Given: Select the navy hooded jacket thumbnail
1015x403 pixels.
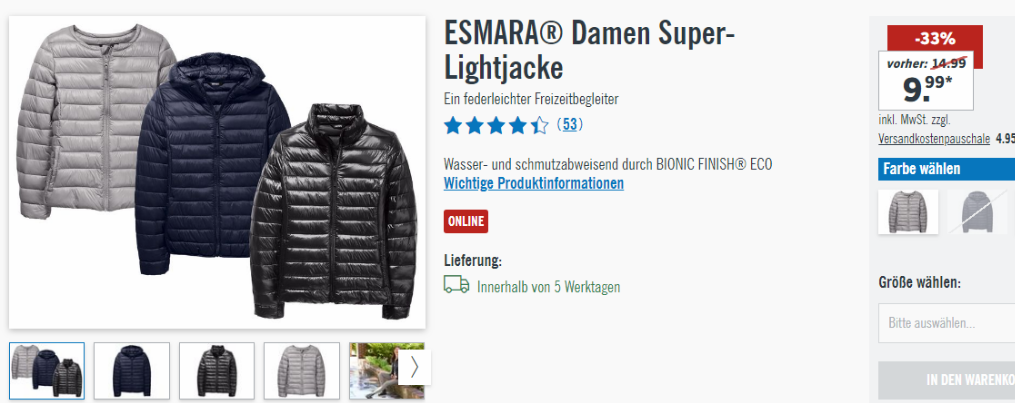Looking at the screenshot, I should 132,370.
